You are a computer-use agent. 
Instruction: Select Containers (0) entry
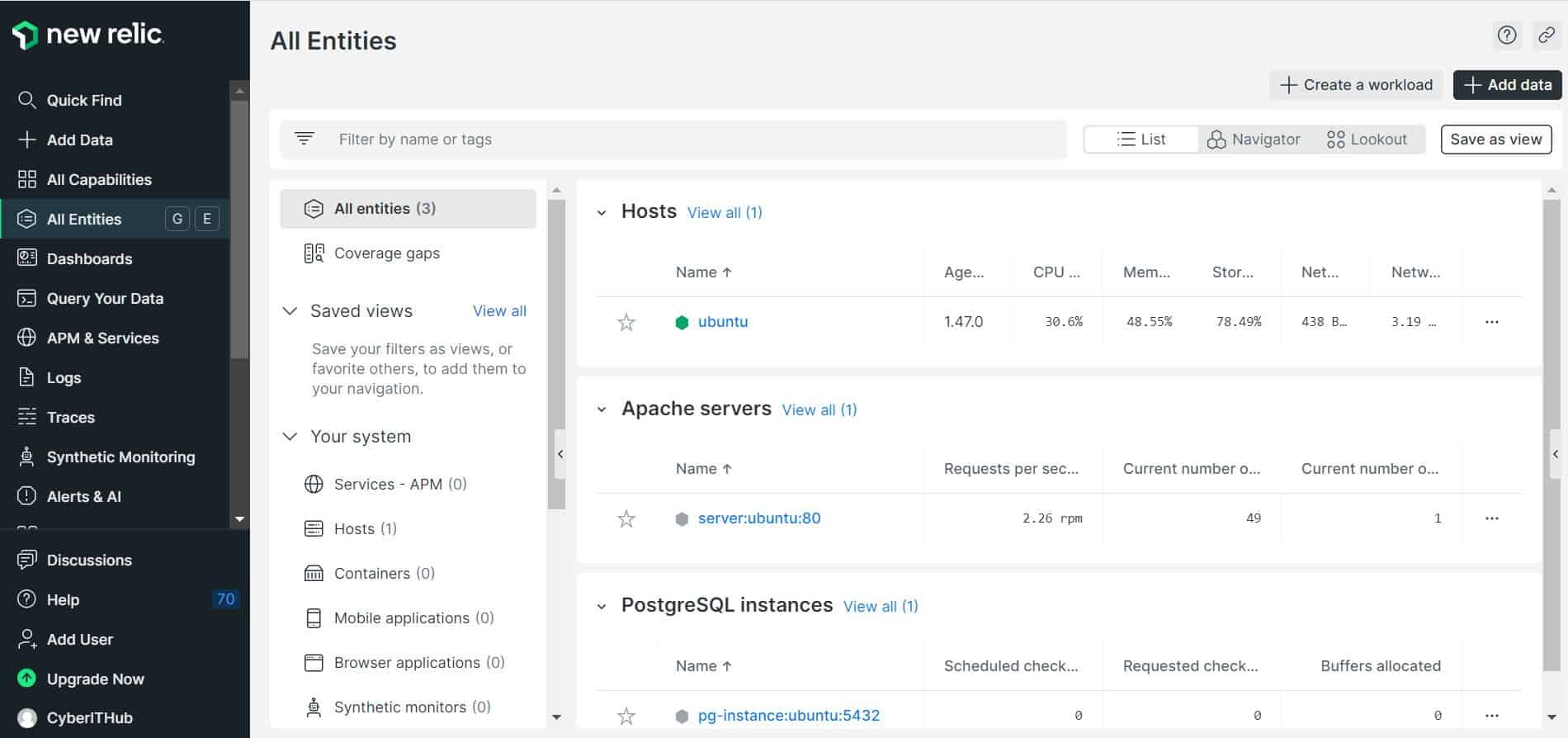tap(385, 573)
